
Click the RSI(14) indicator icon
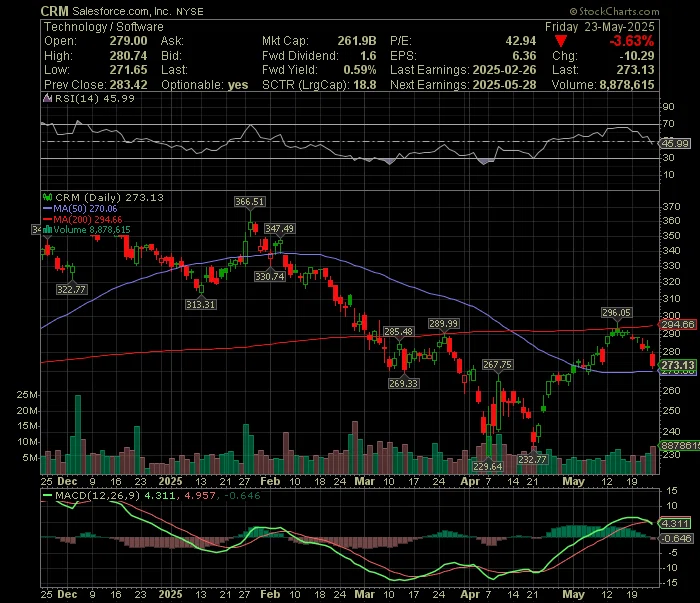point(47,98)
